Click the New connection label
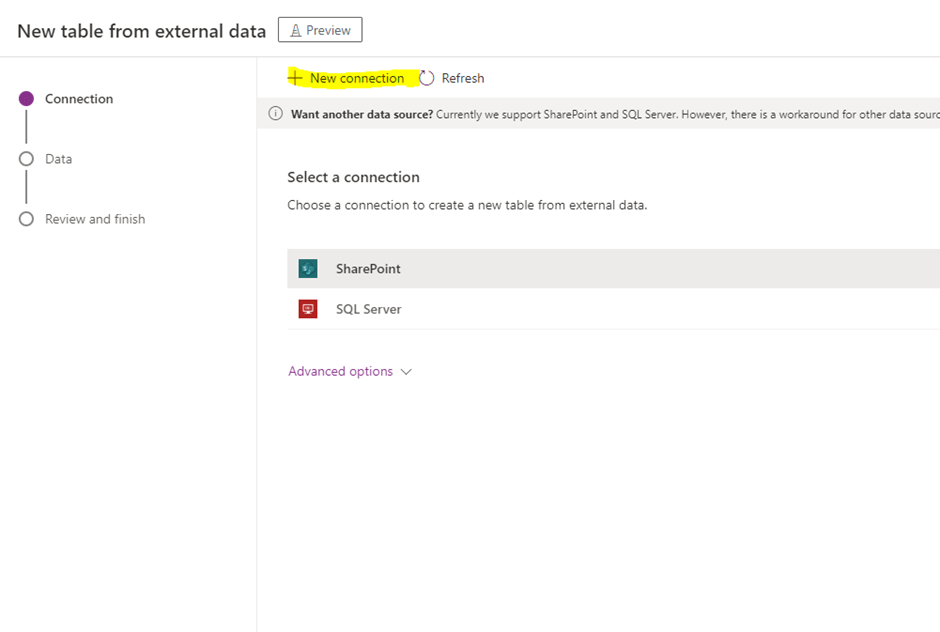The width and height of the screenshot is (940, 632). pyautogui.click(x=357, y=78)
